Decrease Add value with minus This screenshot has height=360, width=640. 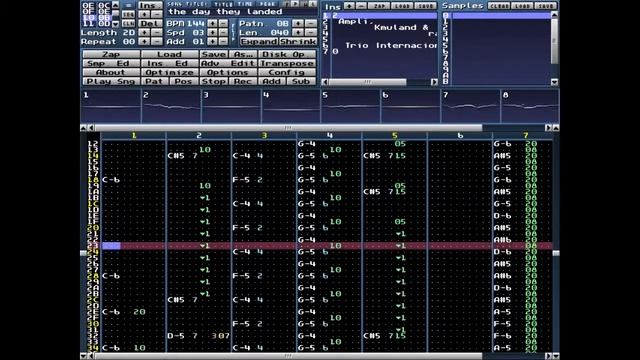[223, 42]
